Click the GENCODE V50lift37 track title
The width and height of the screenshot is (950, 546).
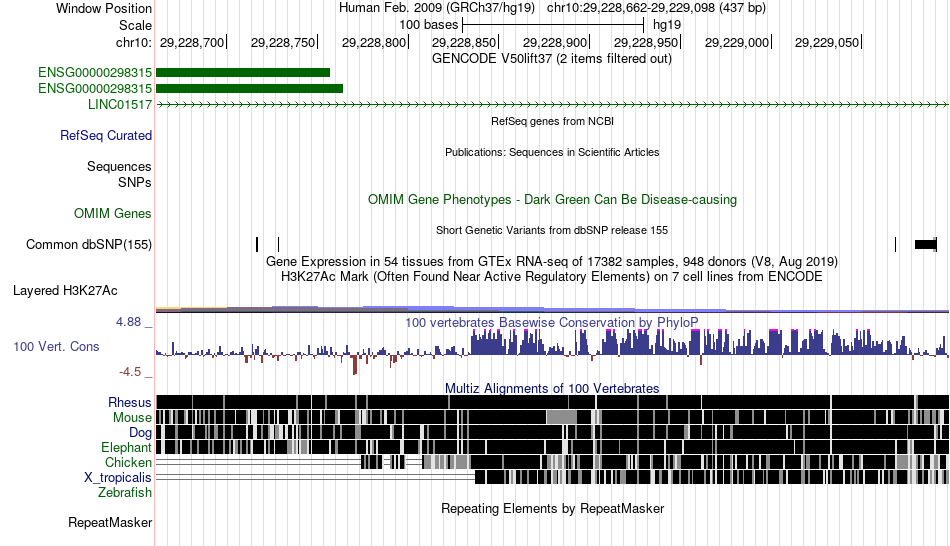tap(552, 59)
